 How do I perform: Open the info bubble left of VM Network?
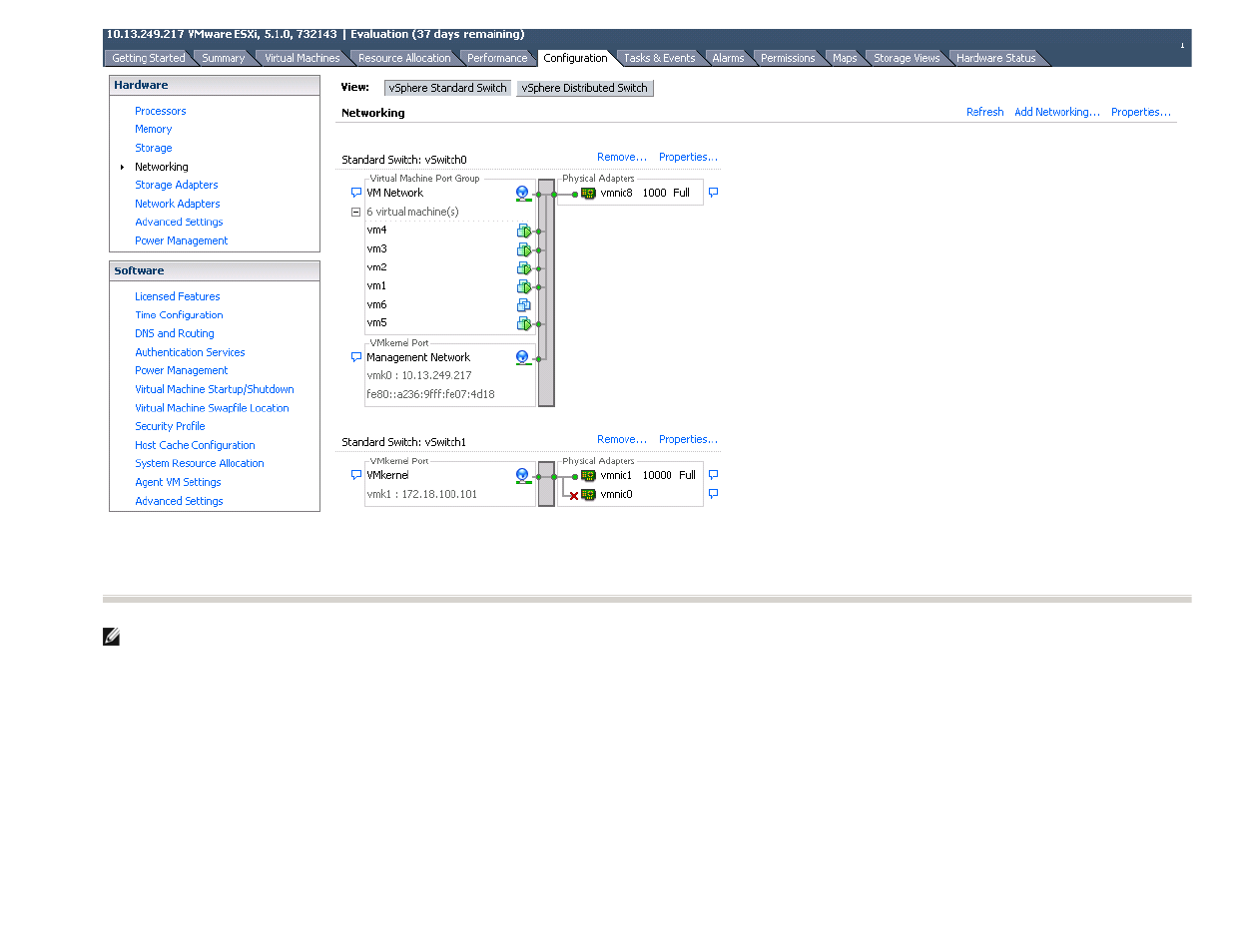pyautogui.click(x=355, y=193)
